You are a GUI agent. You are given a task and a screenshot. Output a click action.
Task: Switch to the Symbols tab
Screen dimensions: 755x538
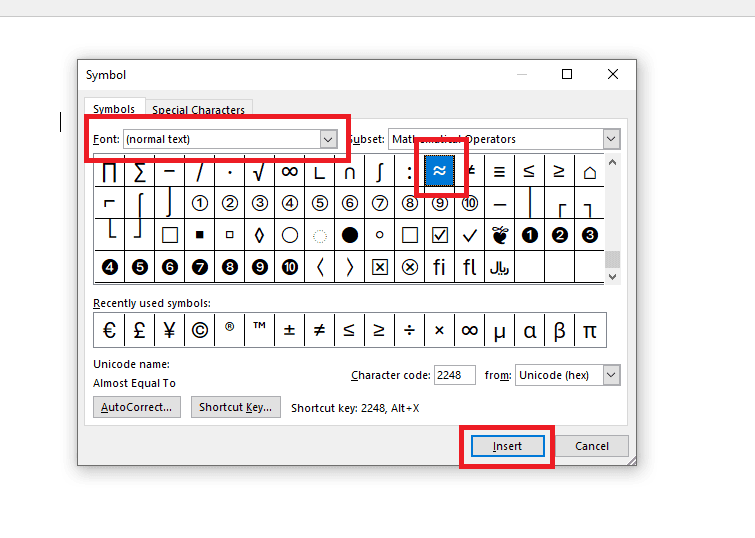(x=114, y=109)
